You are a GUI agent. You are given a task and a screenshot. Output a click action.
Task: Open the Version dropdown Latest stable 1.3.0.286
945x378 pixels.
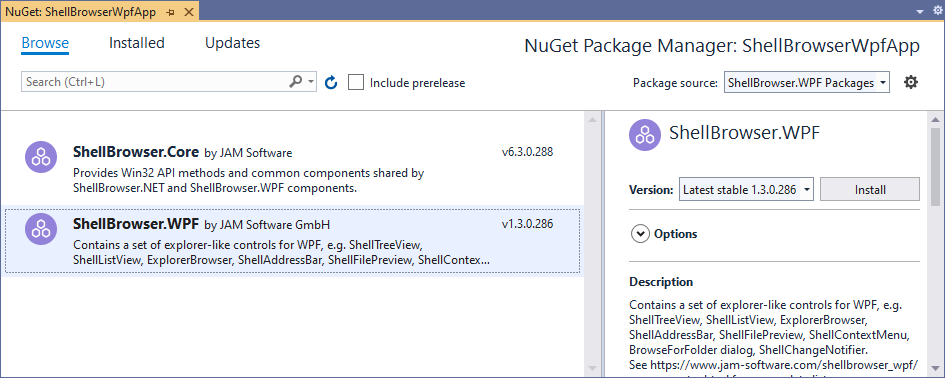(747, 189)
